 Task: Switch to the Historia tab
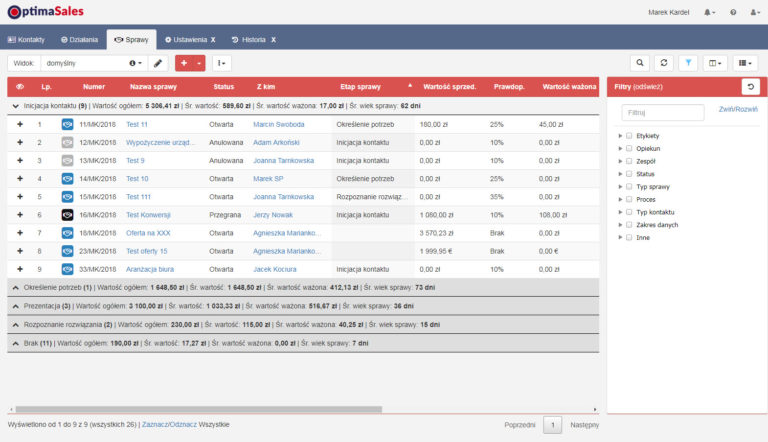tap(249, 40)
